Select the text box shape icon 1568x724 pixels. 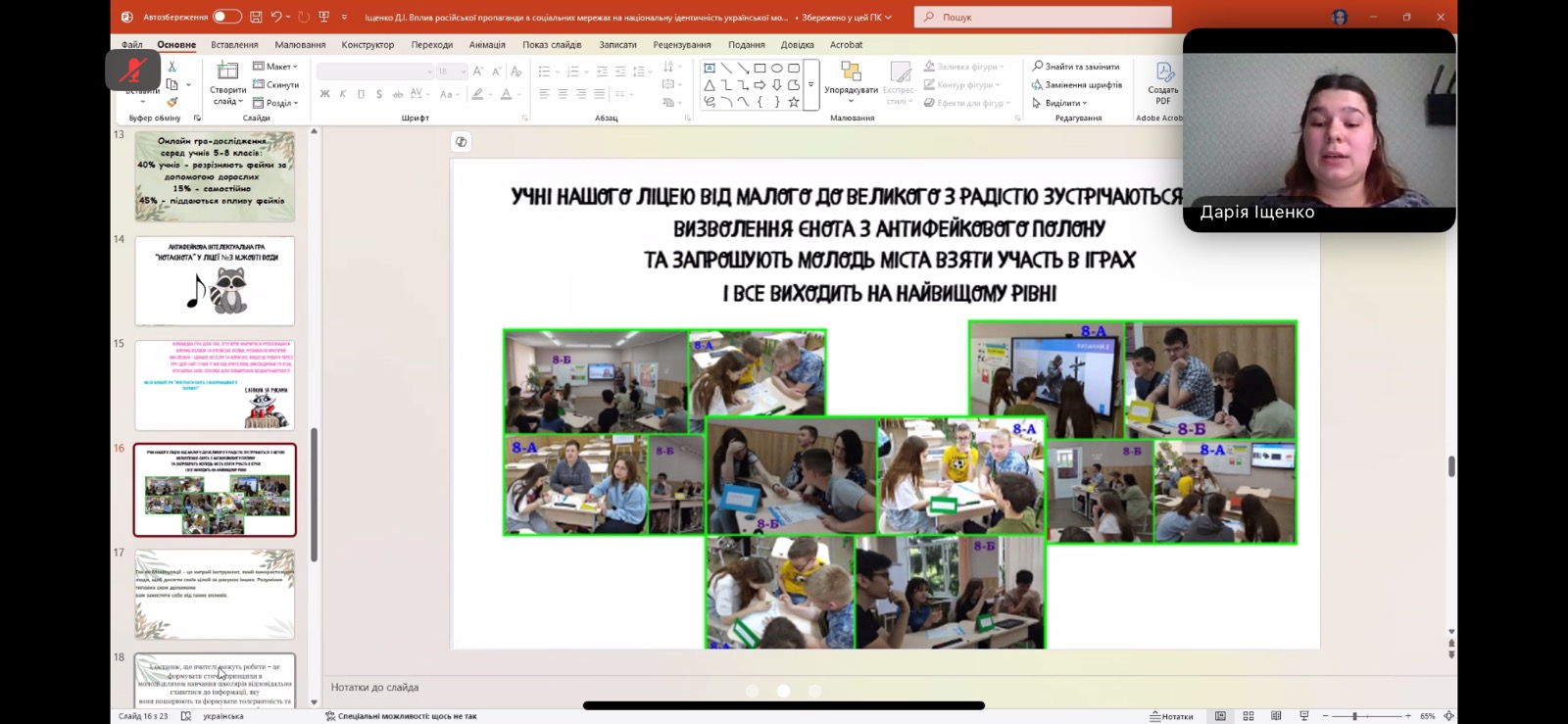709,69
